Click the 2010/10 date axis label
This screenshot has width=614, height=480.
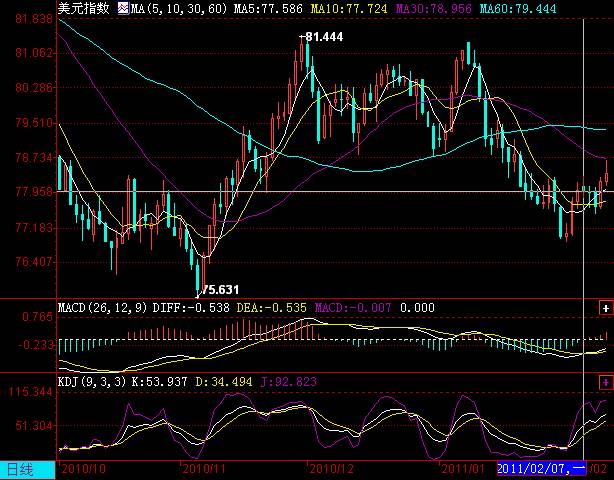[84, 469]
